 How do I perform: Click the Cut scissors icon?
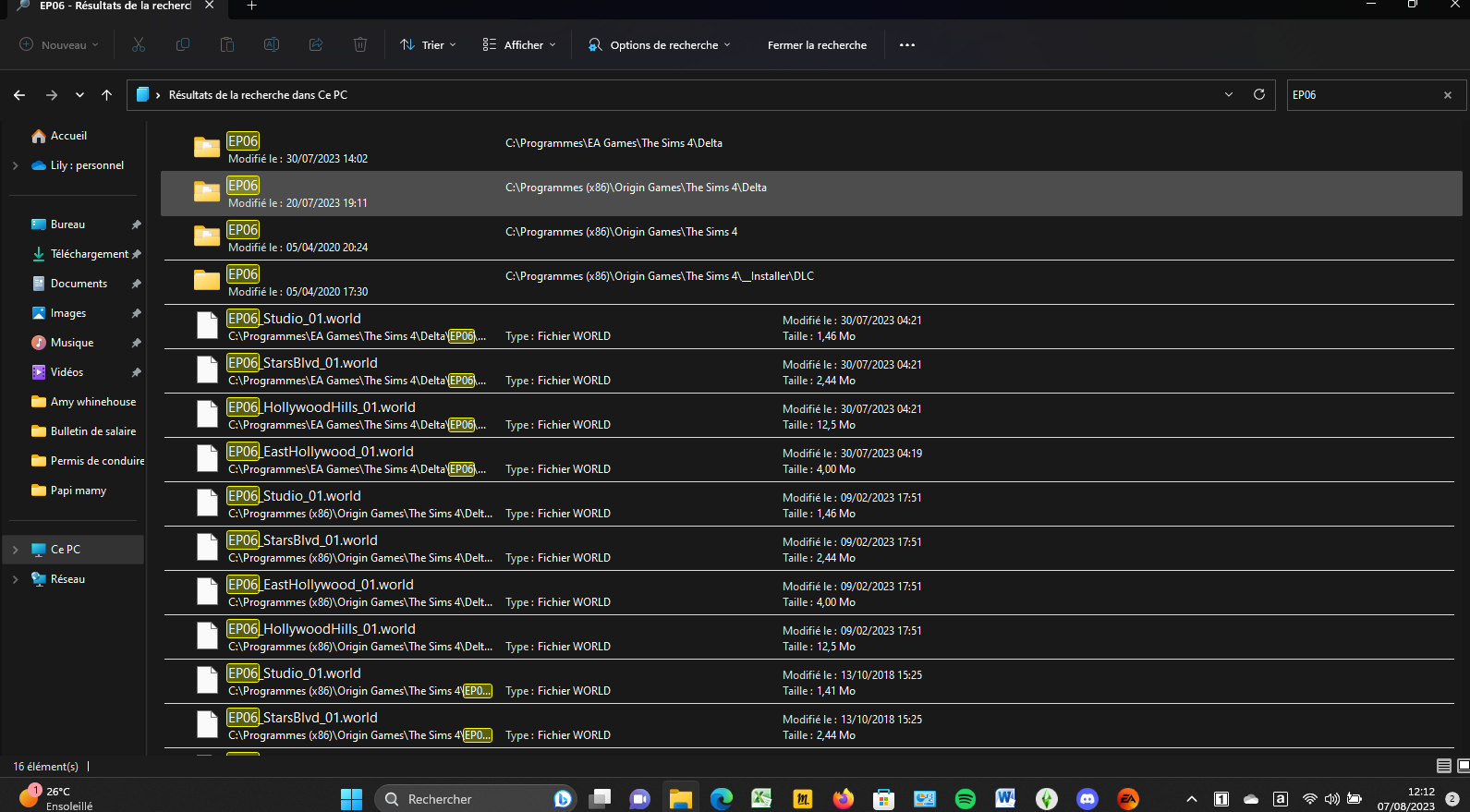[x=139, y=44]
